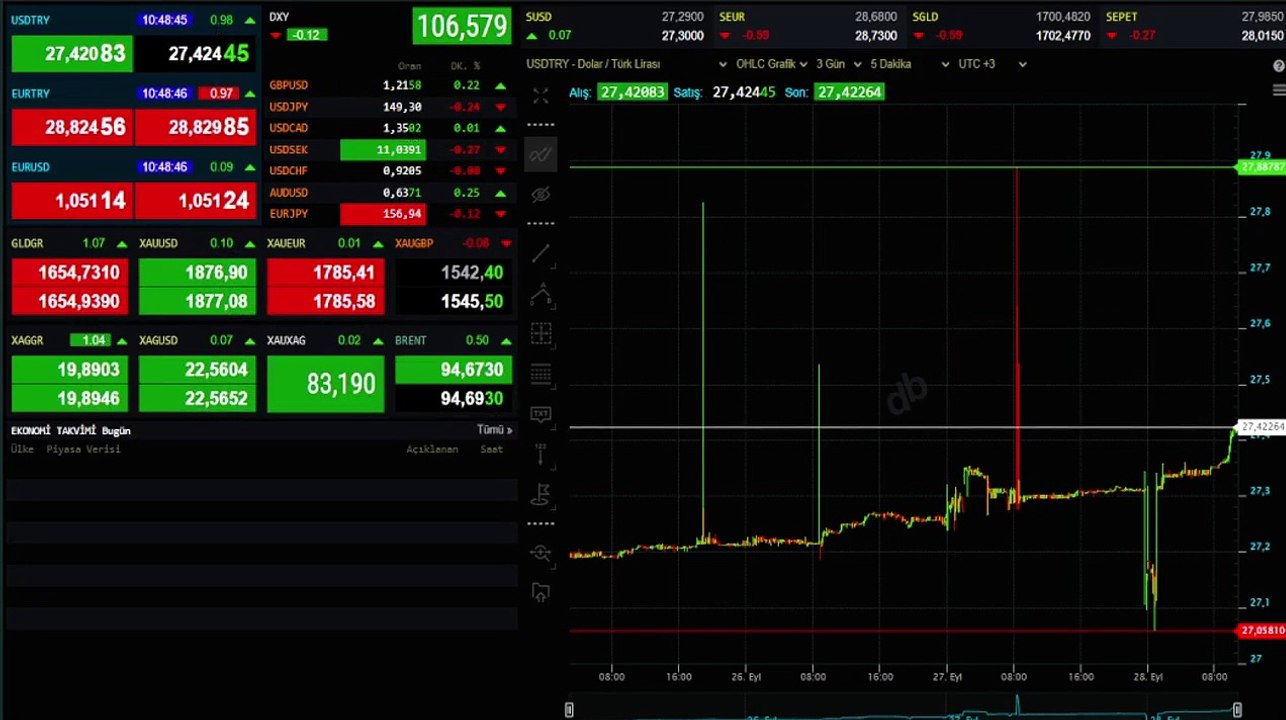Open the 3 Gün range dropdown
This screenshot has width=1286, height=720.
click(x=838, y=64)
